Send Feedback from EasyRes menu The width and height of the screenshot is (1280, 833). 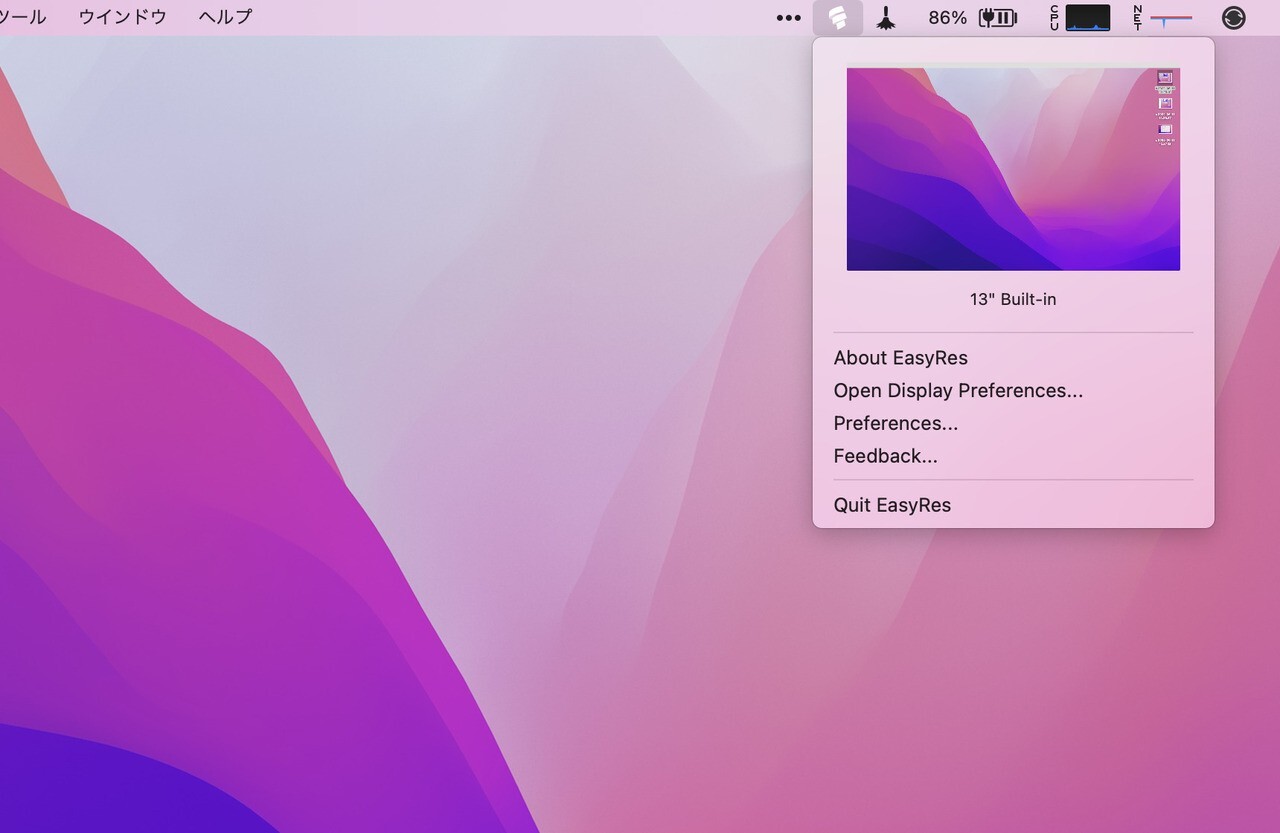pos(885,455)
